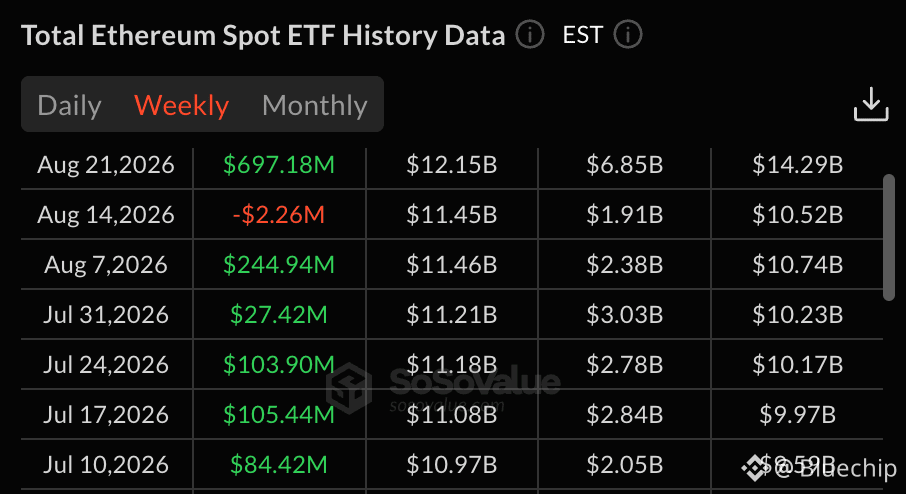Click the $11.18B value in Jul 24 row

click(452, 365)
